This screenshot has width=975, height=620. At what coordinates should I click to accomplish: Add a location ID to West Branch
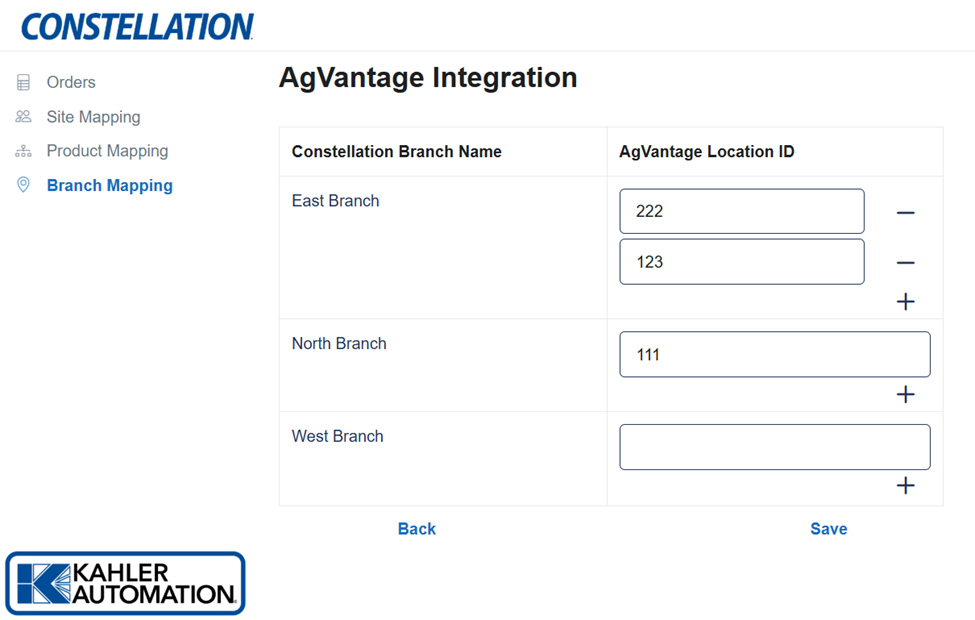pyautogui.click(x=905, y=486)
